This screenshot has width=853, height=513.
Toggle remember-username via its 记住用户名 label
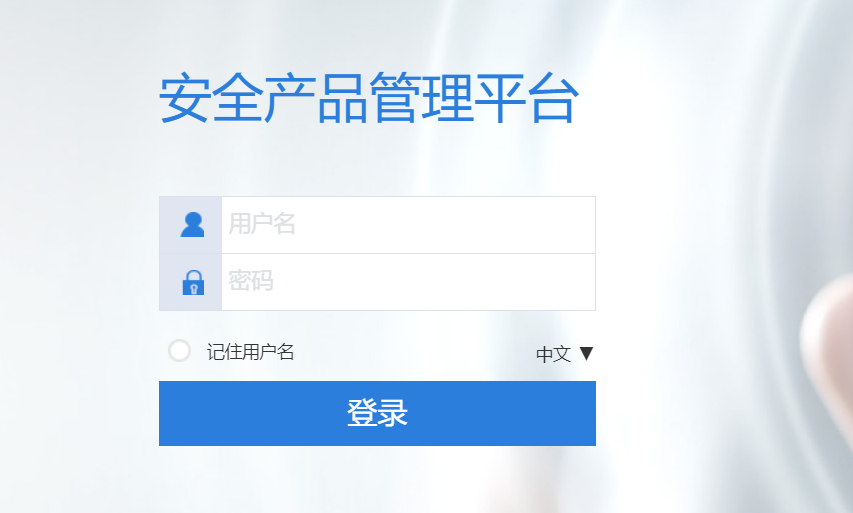tap(250, 352)
